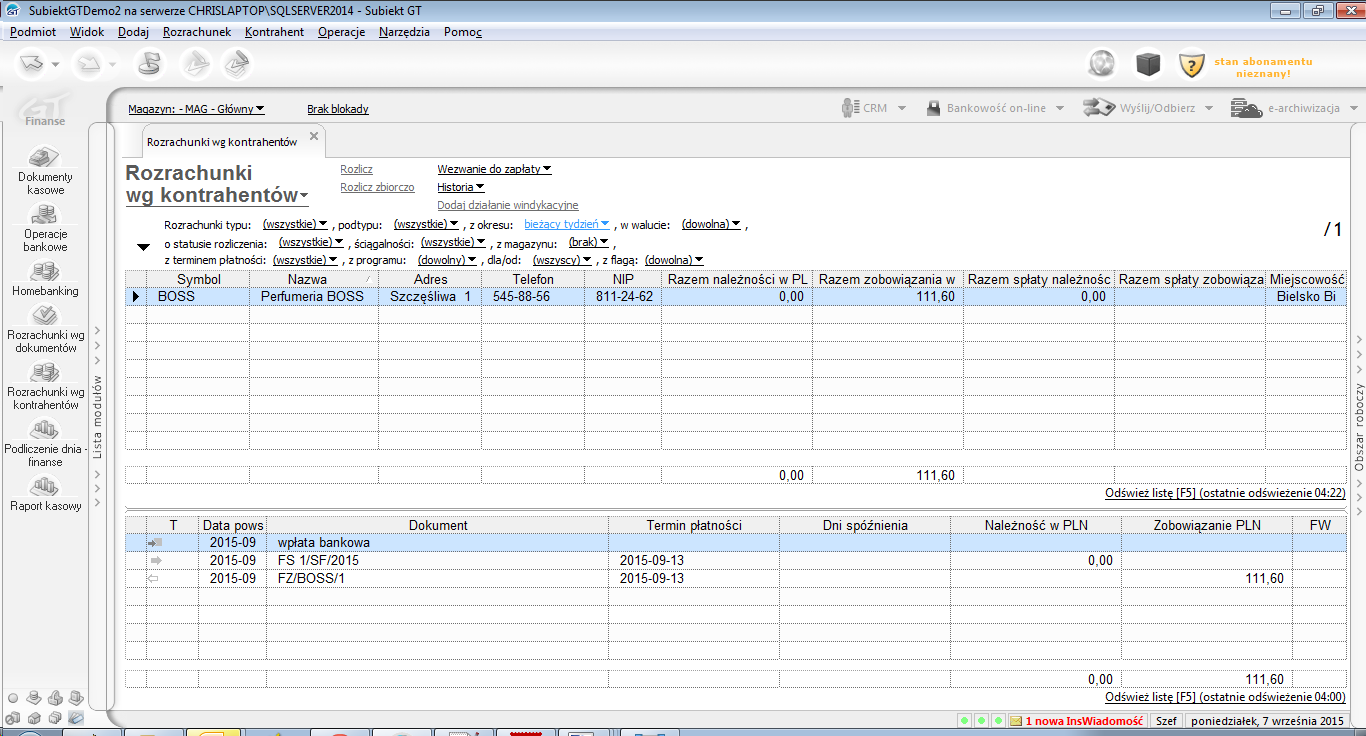Click the Bankowość on-line padlock icon
The height and width of the screenshot is (736, 1366).
click(932, 108)
